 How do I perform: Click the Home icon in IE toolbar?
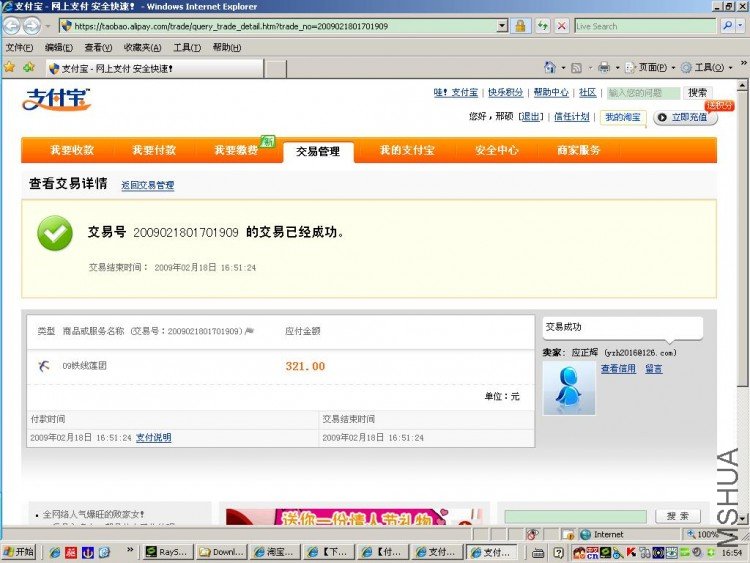(x=550, y=67)
